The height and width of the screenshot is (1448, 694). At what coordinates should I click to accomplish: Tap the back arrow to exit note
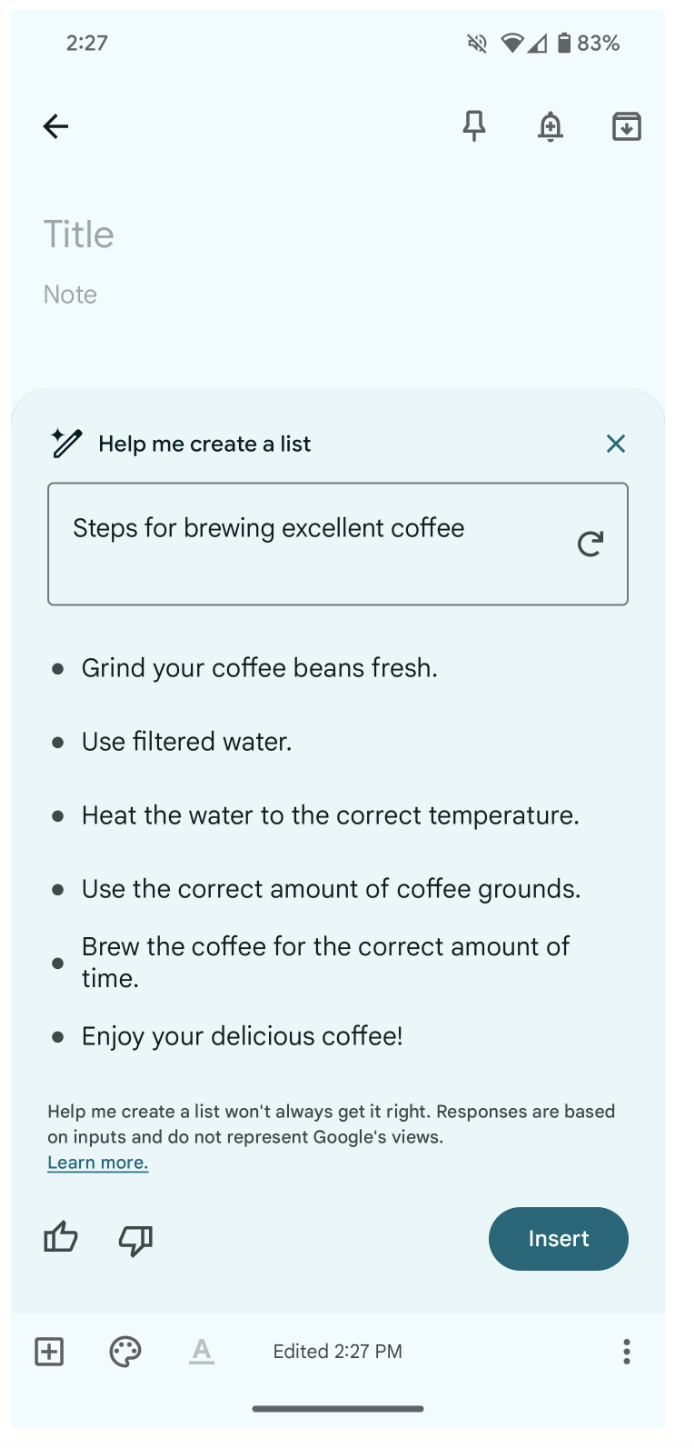56,126
